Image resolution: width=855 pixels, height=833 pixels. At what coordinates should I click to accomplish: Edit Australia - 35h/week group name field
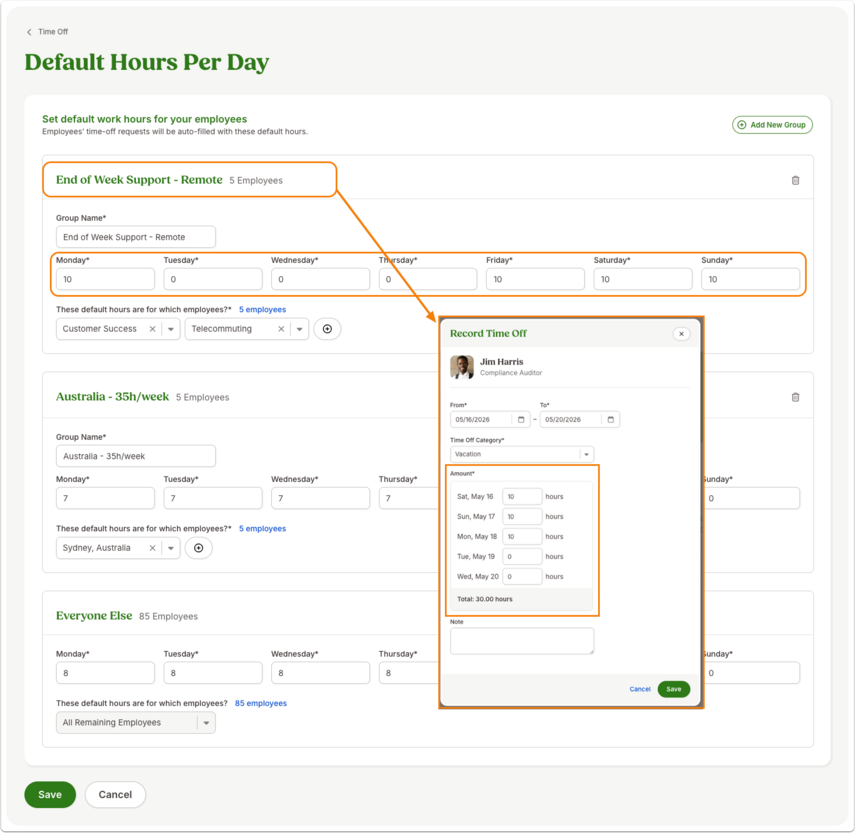tap(136, 456)
